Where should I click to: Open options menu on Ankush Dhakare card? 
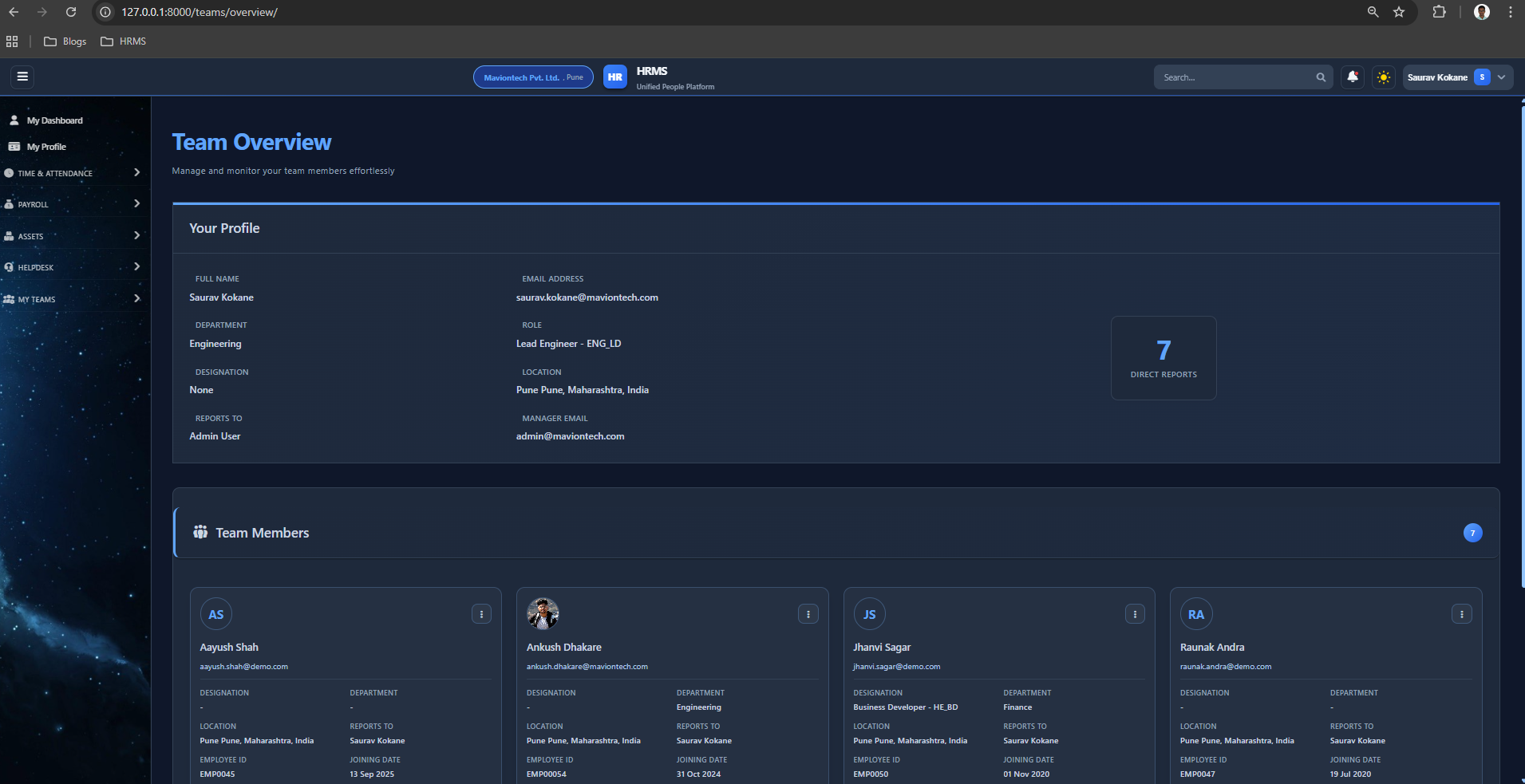[x=808, y=614]
